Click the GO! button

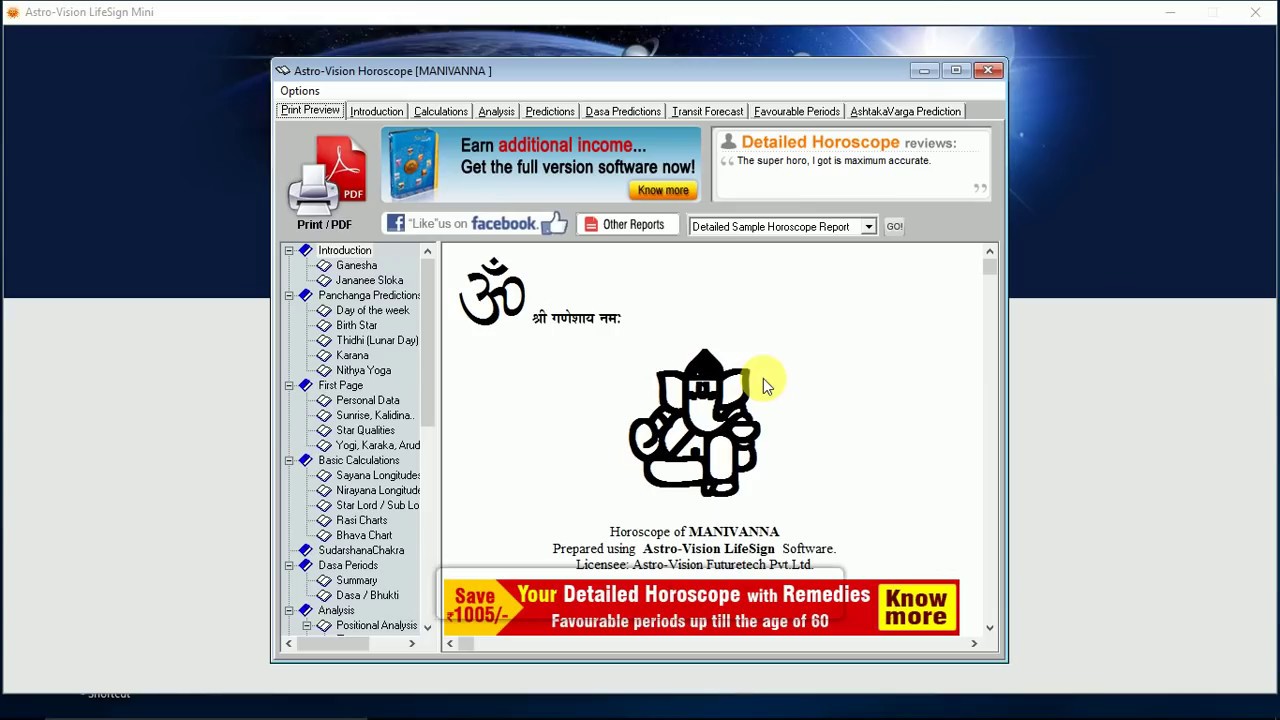pyautogui.click(x=894, y=227)
